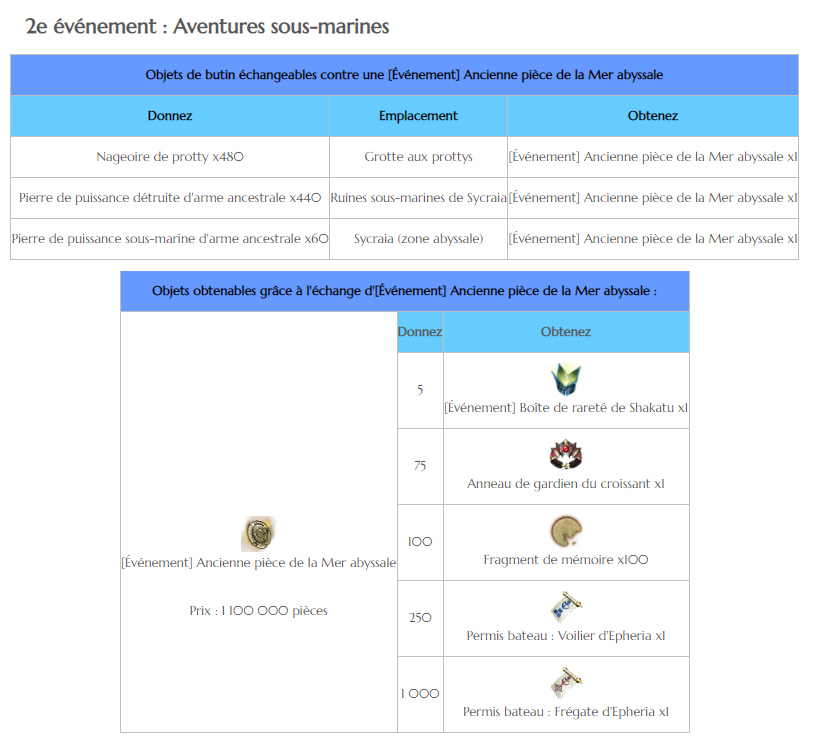815x742 pixels.
Task: Select the Epheria sailboat license scroll icon
Action: 566,606
